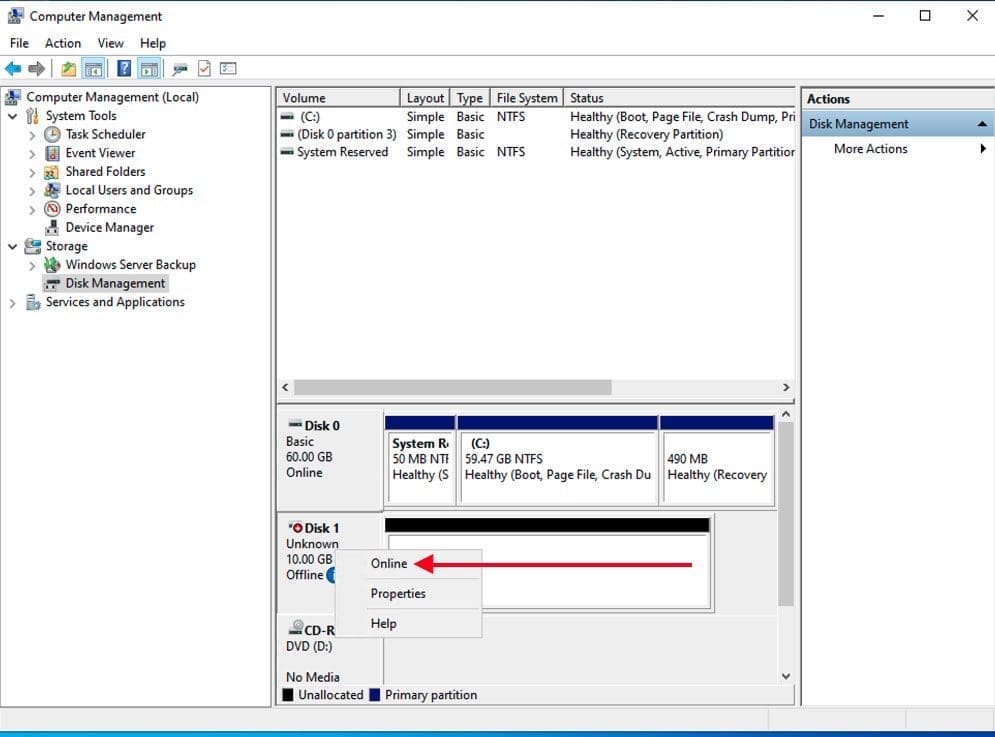
Task: Toggle the Show/Hide Action Pane toolbar icon
Action: [x=149, y=69]
